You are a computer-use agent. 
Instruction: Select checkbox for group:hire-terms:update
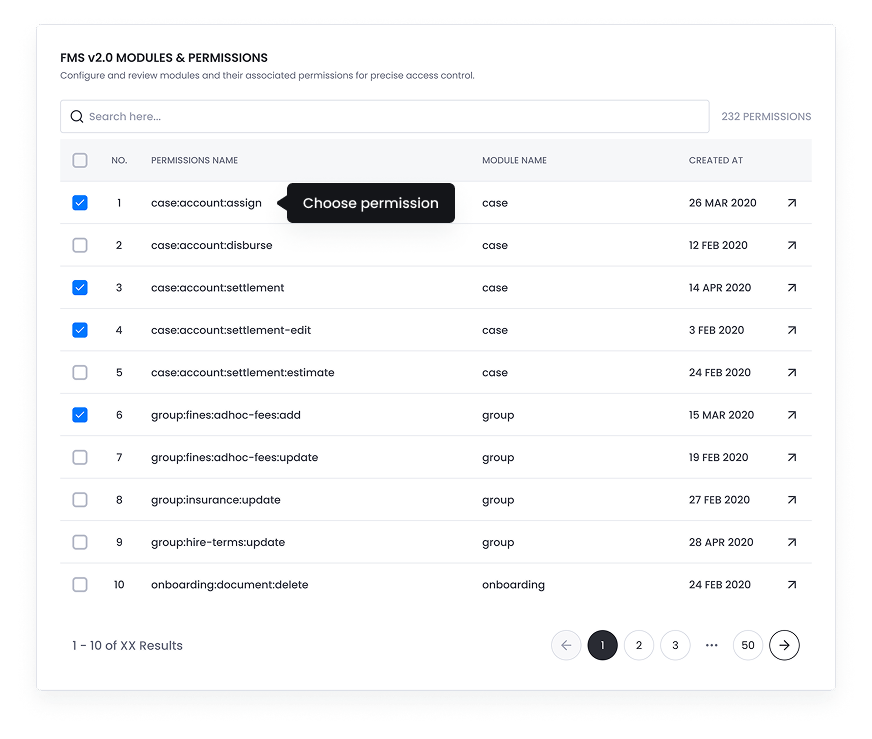[x=80, y=542]
